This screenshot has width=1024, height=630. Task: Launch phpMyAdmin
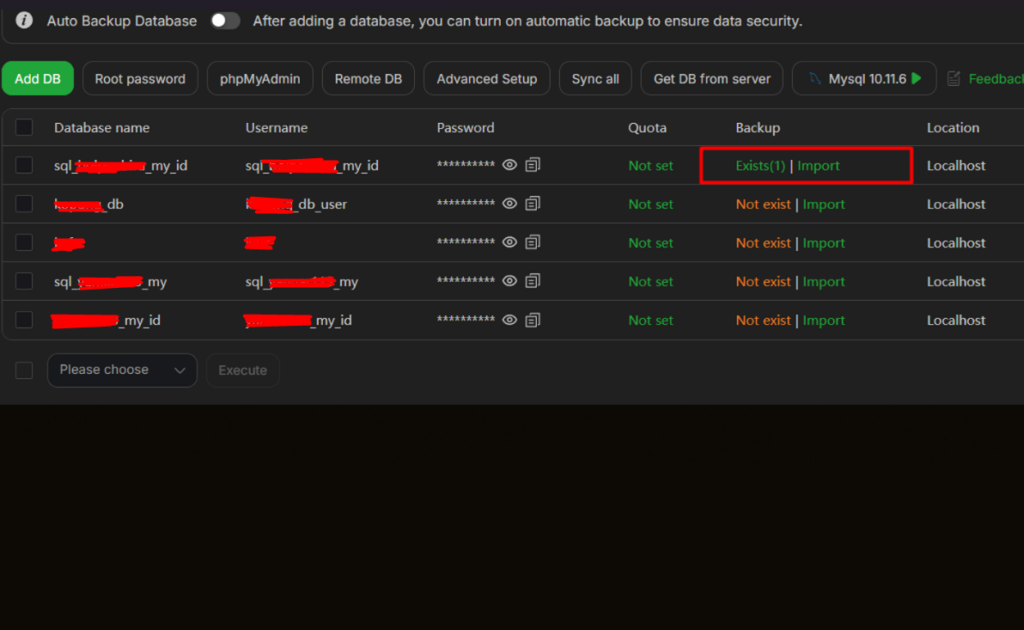click(x=260, y=79)
